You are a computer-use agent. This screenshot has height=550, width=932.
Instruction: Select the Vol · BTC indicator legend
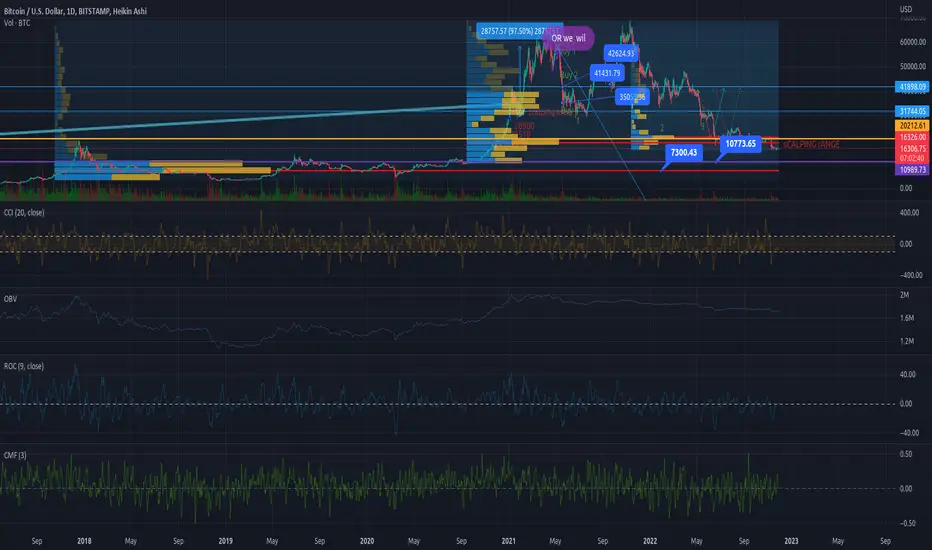click(x=17, y=23)
